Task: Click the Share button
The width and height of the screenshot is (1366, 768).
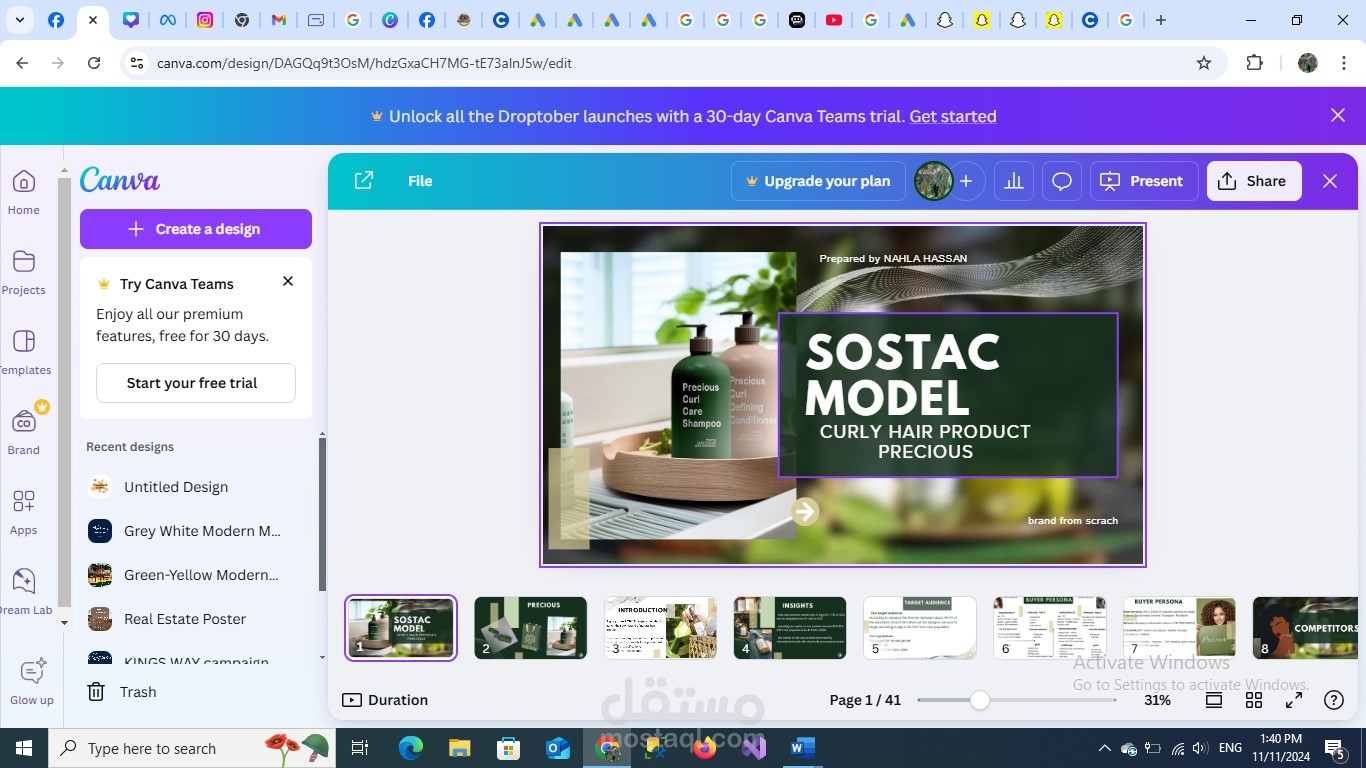Action: [x=1254, y=181]
